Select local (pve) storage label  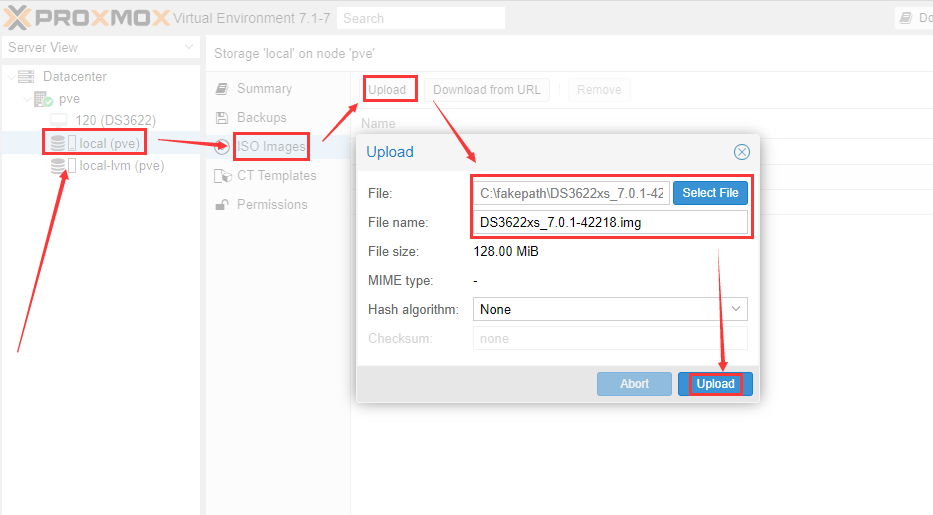point(109,144)
